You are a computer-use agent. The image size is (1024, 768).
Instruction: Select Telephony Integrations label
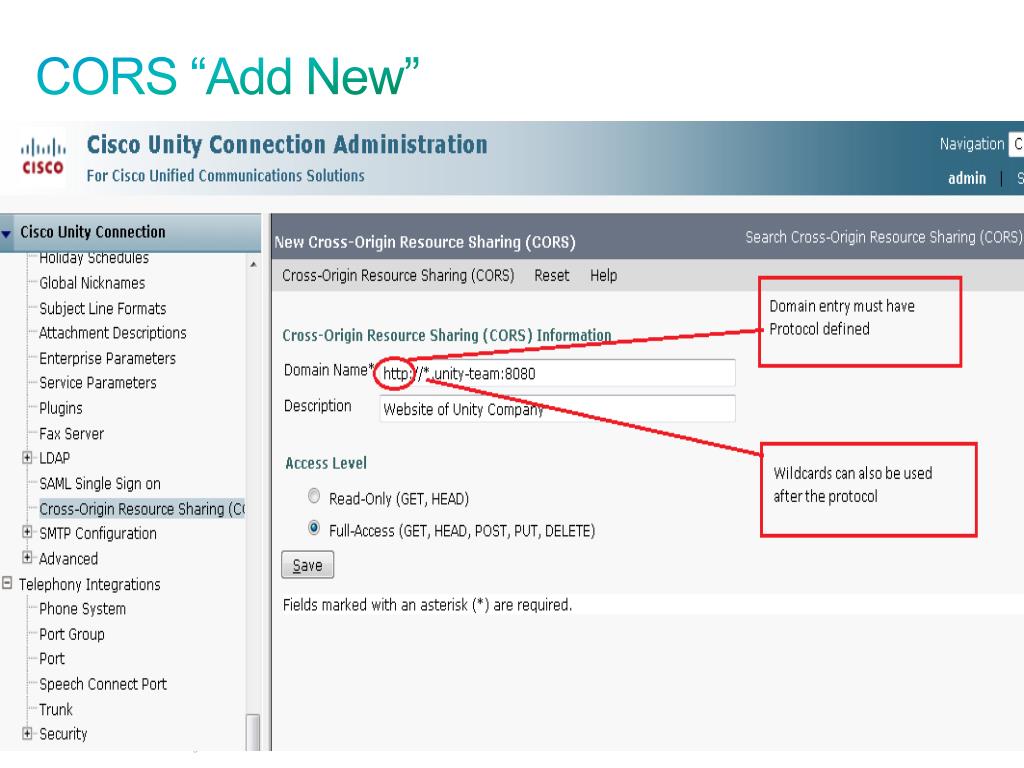[x=89, y=584]
